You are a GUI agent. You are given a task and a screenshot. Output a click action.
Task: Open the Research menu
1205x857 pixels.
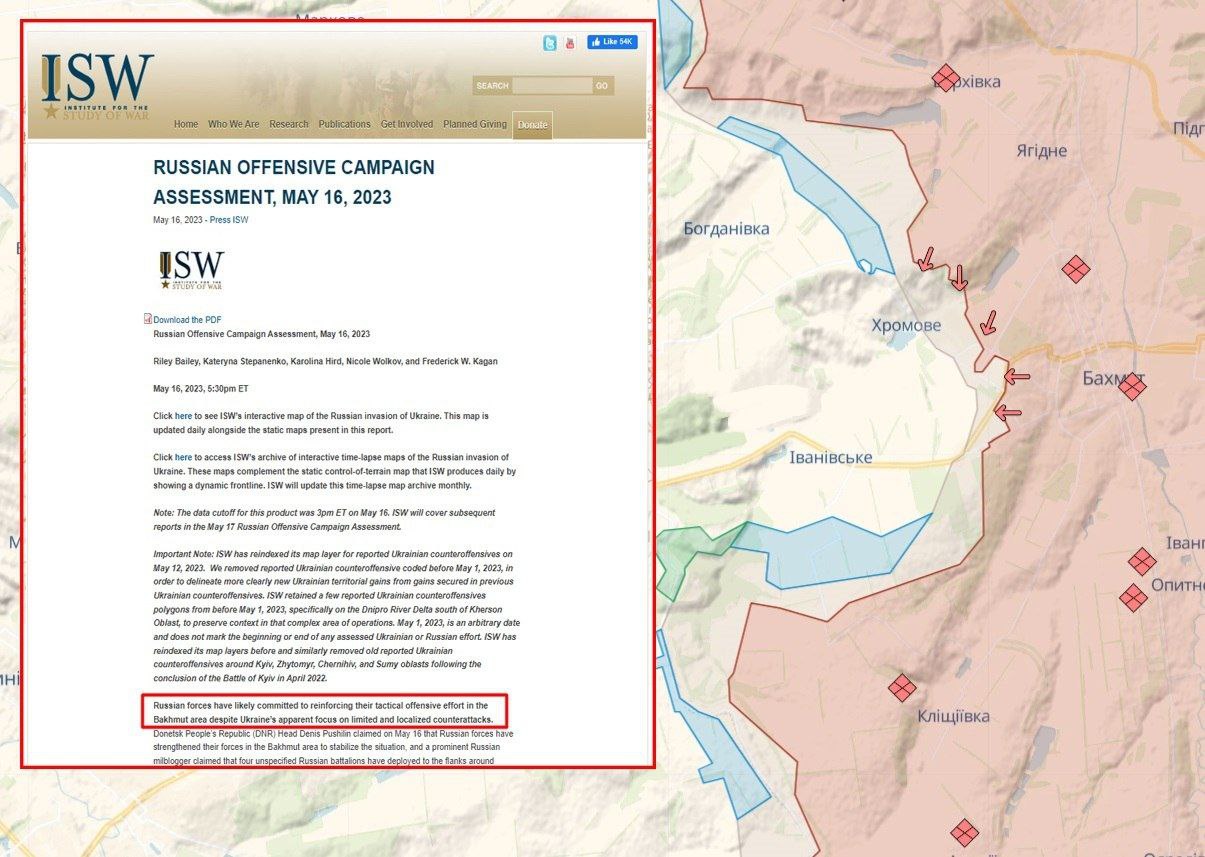pos(289,124)
